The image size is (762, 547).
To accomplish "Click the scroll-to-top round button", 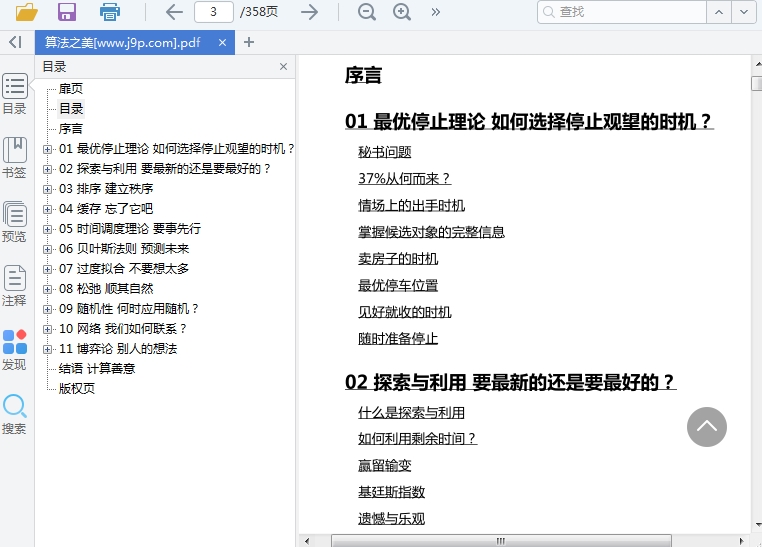I will coord(706,427).
